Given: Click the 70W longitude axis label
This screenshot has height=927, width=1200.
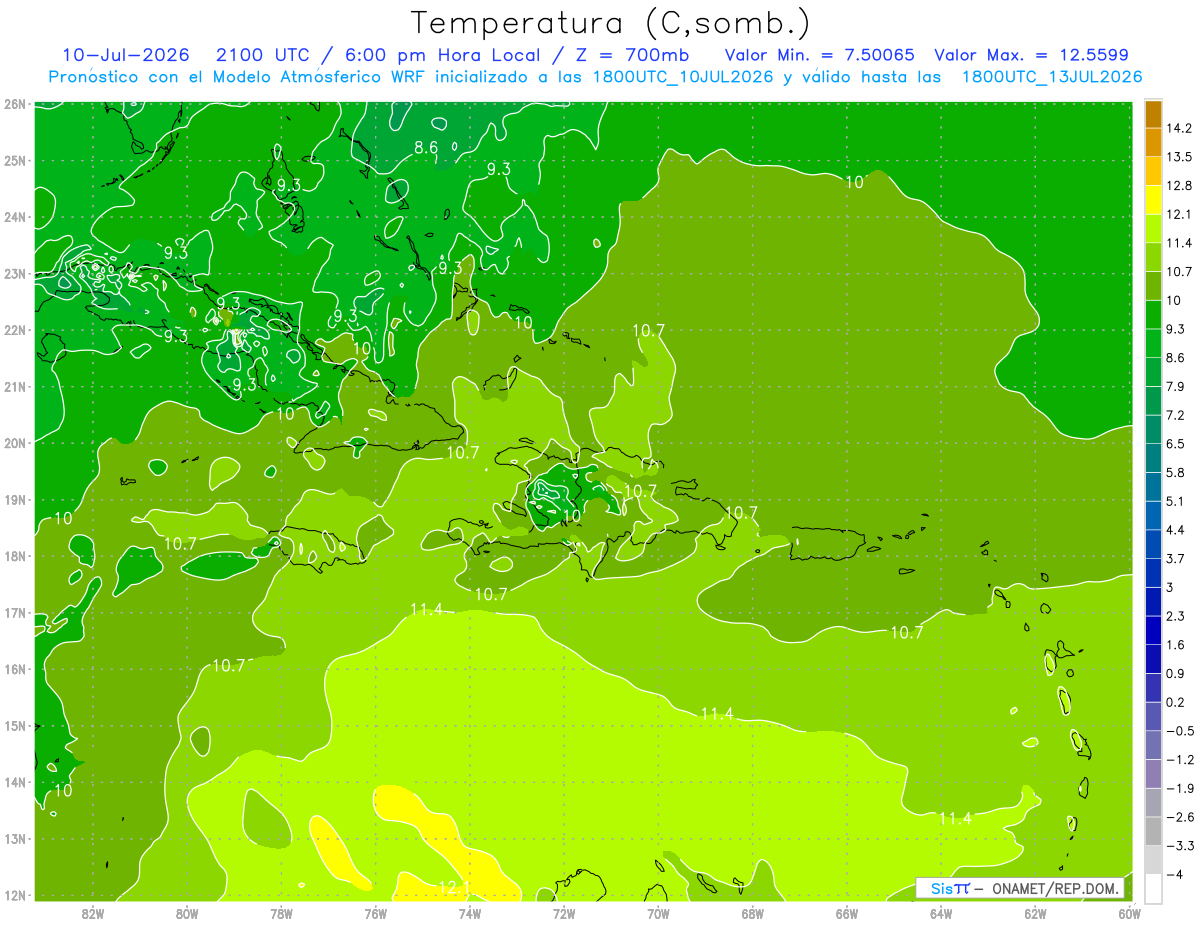Looking at the screenshot, I should (658, 913).
